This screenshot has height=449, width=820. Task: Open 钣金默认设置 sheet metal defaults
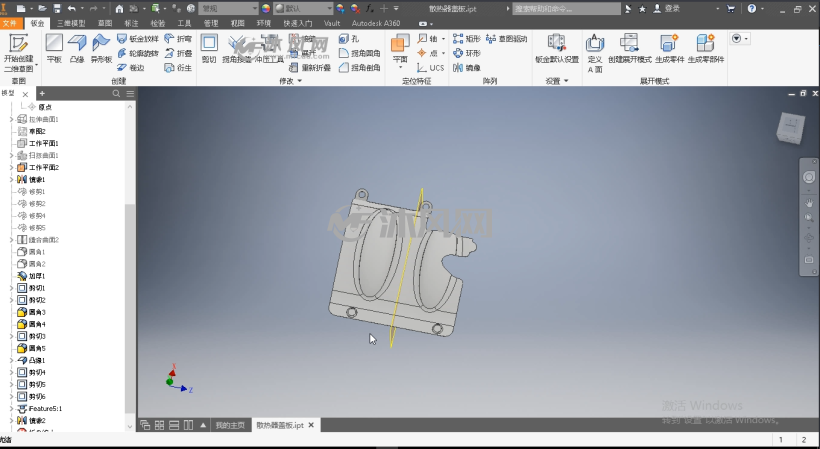tap(557, 49)
